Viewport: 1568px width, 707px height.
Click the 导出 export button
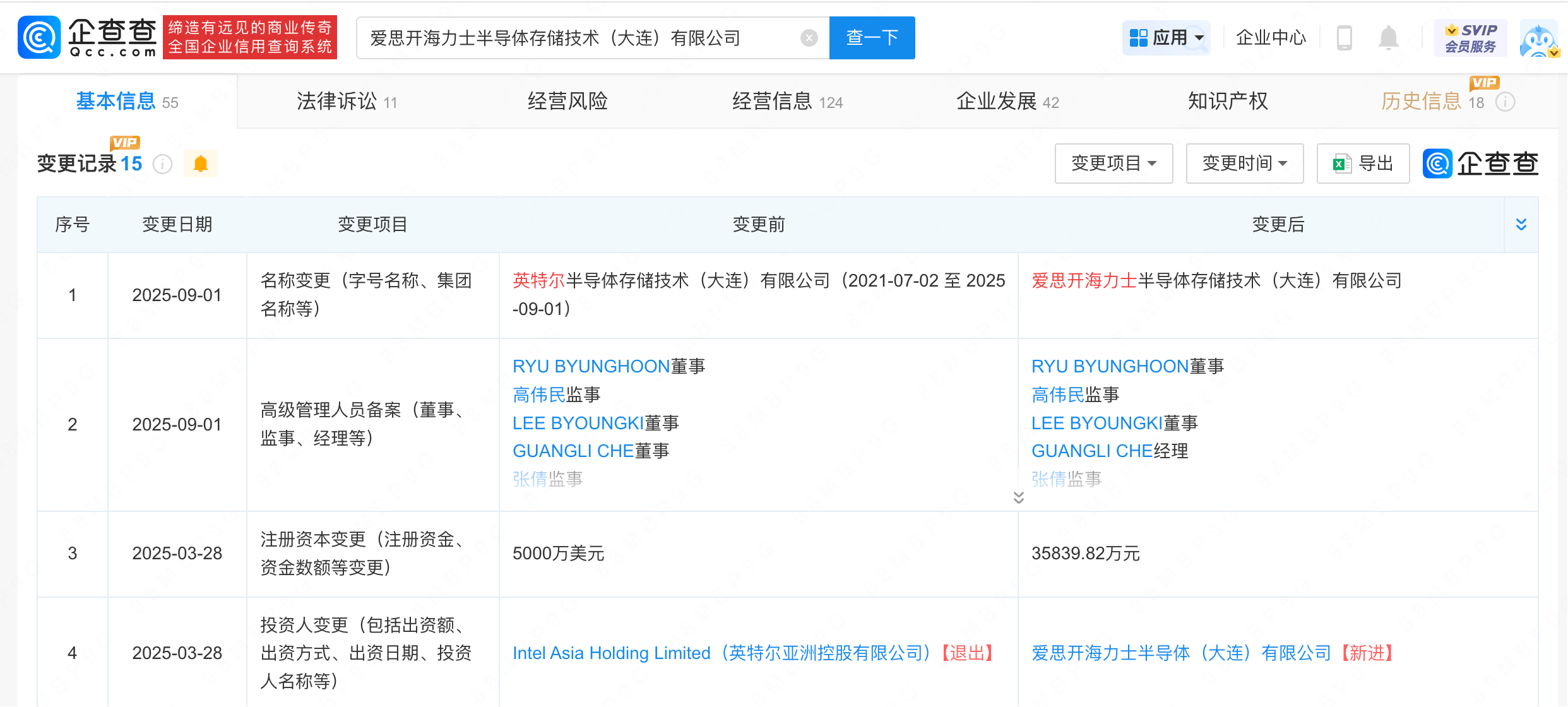[x=1363, y=163]
